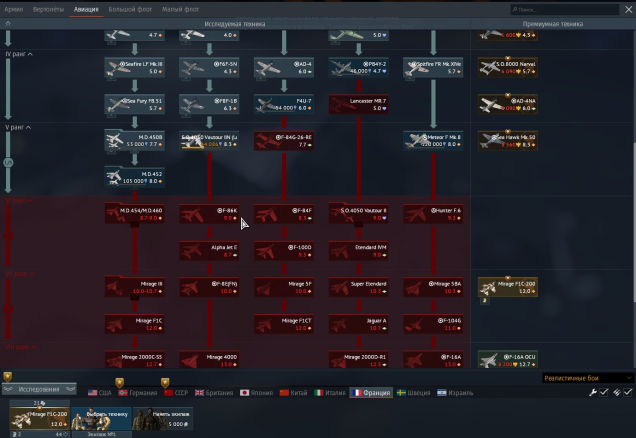
Task: Pick the M.D.452 jet in tree
Action: point(134,177)
